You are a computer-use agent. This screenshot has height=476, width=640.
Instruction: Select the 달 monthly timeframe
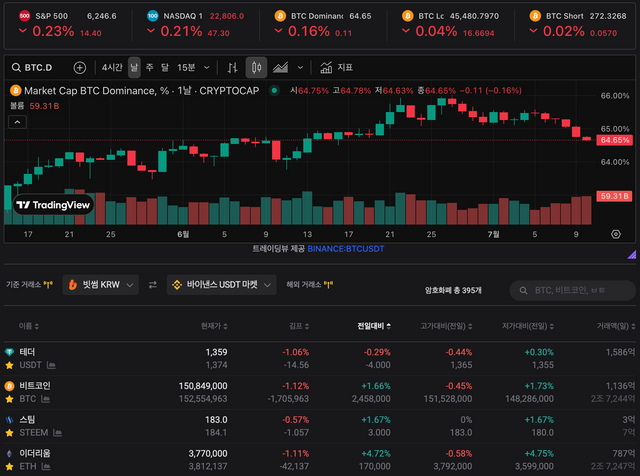pos(164,67)
